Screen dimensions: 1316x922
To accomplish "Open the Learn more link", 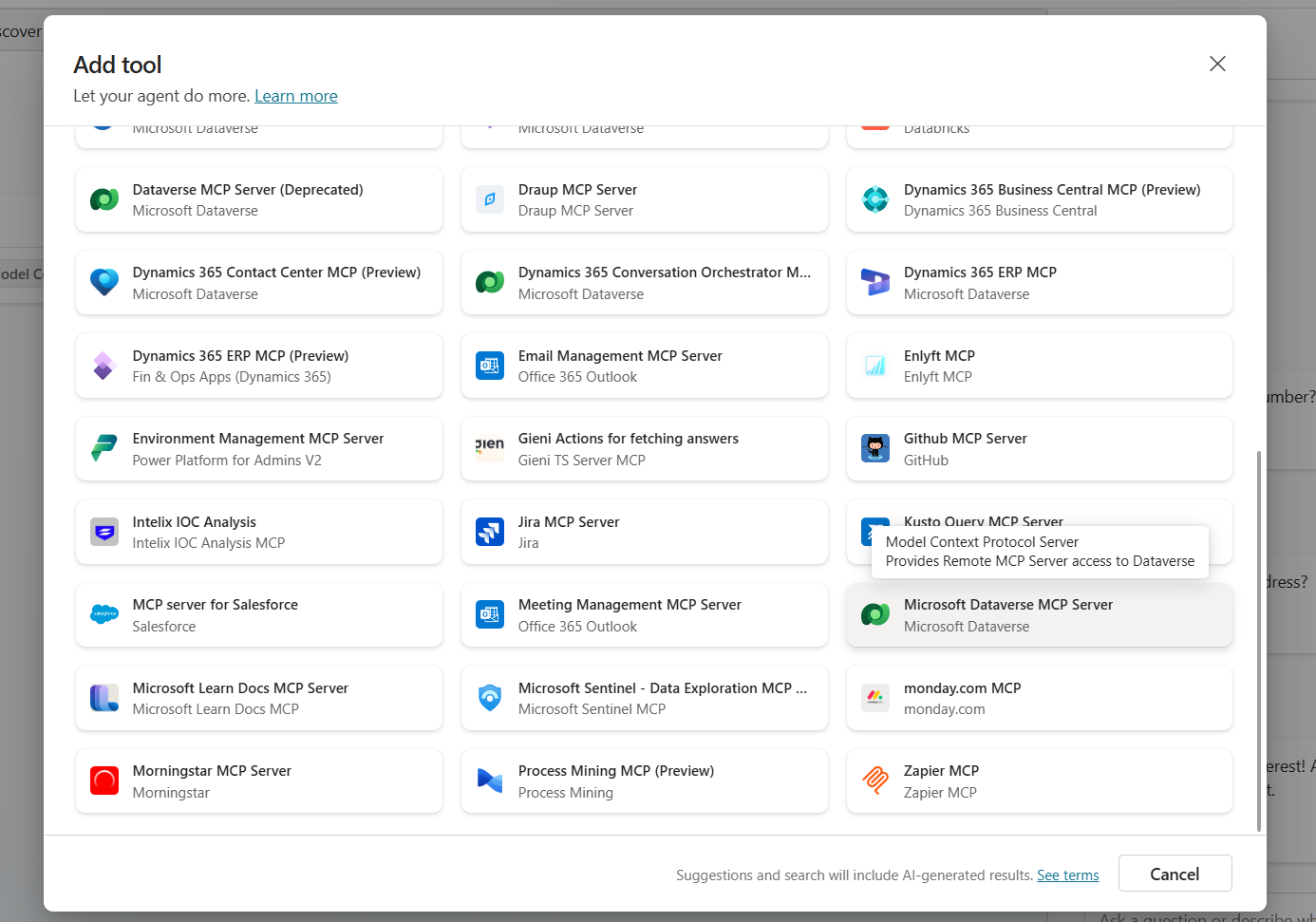I will (x=295, y=96).
